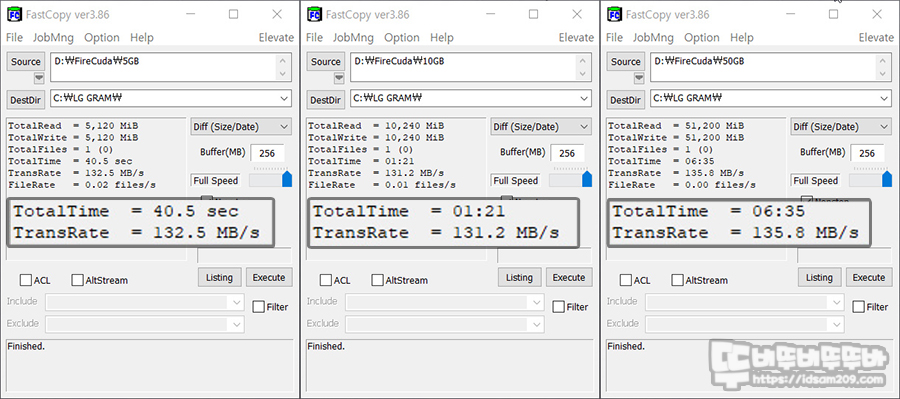Open Option menu in 10GB window
900x399 pixels.
coord(402,38)
